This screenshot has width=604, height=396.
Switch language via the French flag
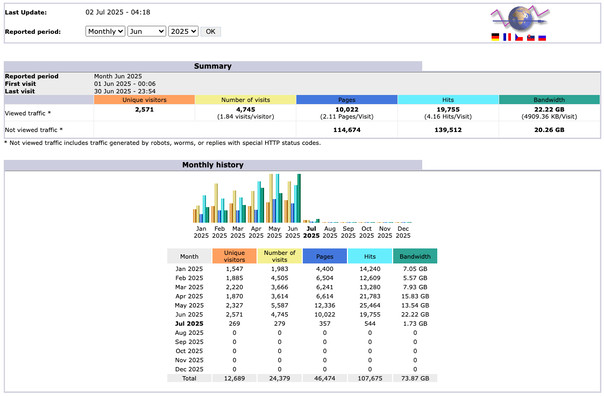click(507, 37)
